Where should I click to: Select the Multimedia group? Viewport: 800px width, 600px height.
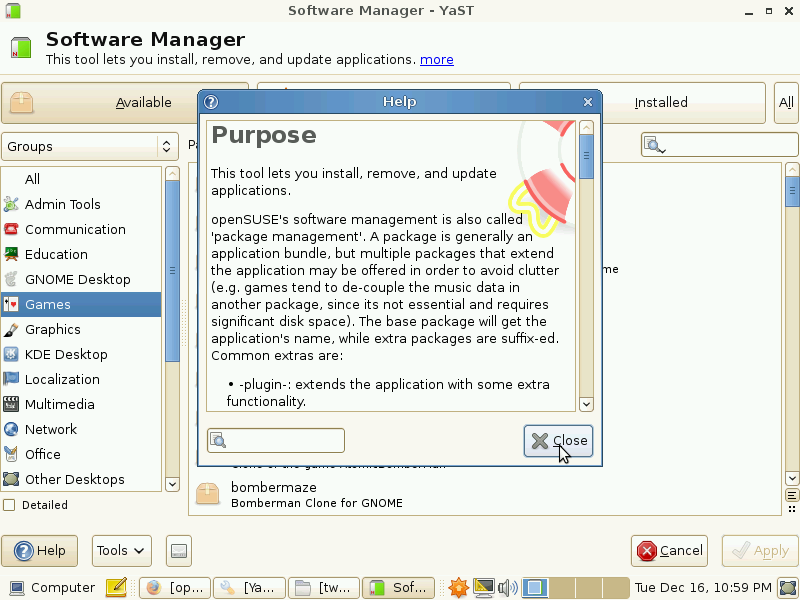pos(81,405)
